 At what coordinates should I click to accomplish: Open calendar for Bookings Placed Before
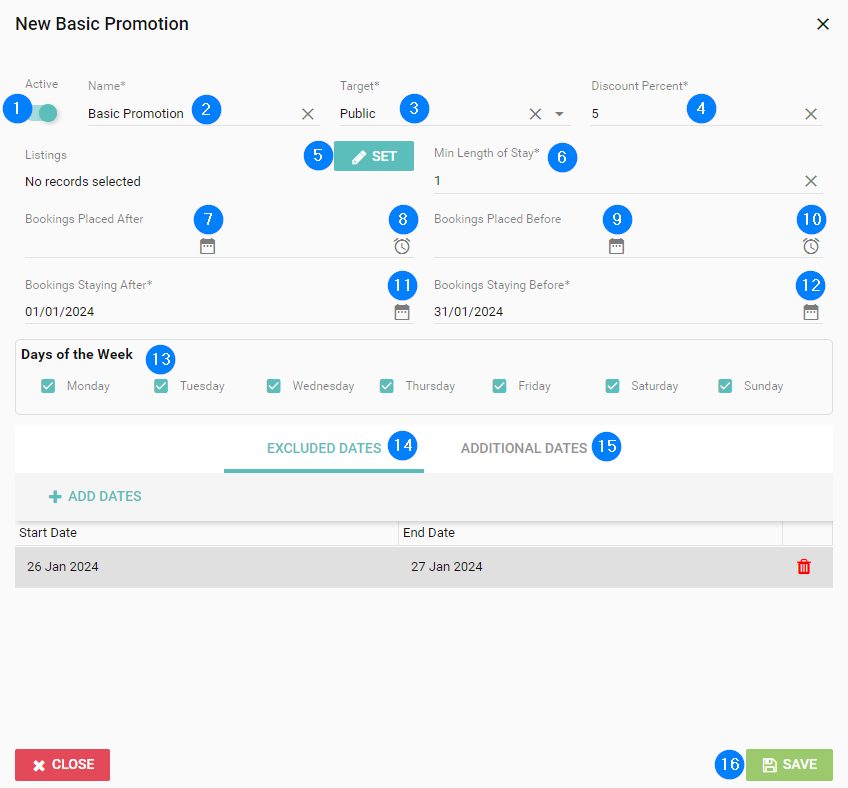coord(617,246)
